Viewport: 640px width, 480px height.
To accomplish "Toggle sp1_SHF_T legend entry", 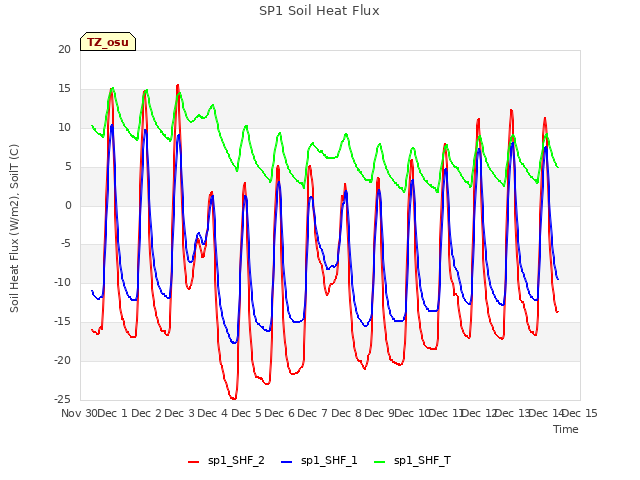I will (x=413, y=461).
